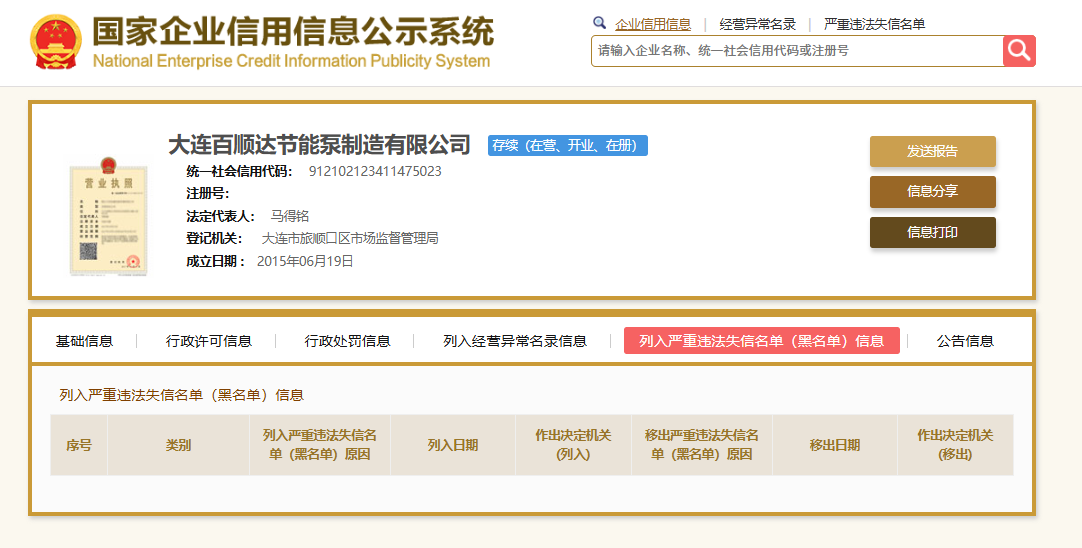
Task: Switch to the 行政许可信息 tab
Action: click(208, 341)
